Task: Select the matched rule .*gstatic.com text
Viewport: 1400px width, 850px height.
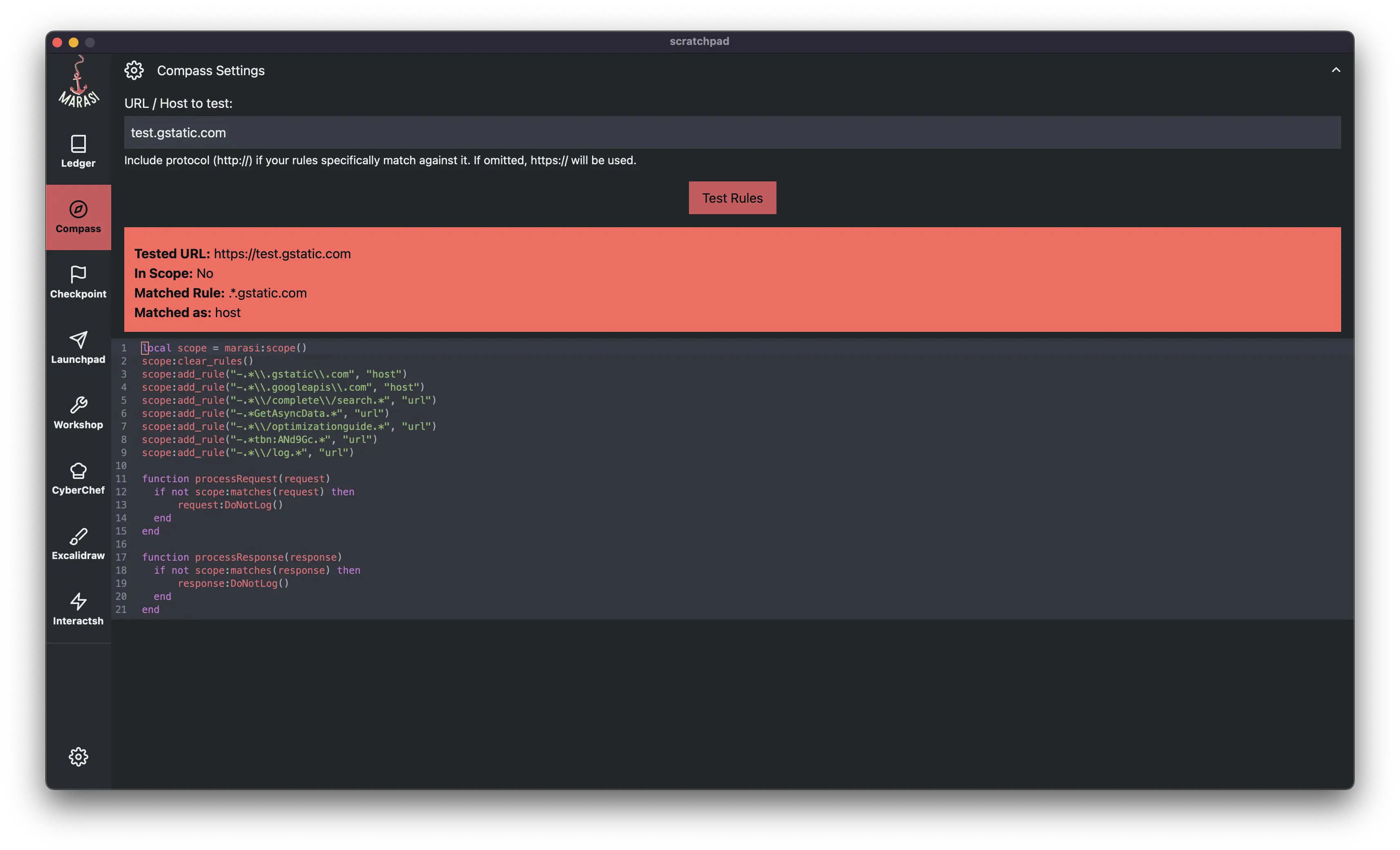Action: [x=267, y=293]
